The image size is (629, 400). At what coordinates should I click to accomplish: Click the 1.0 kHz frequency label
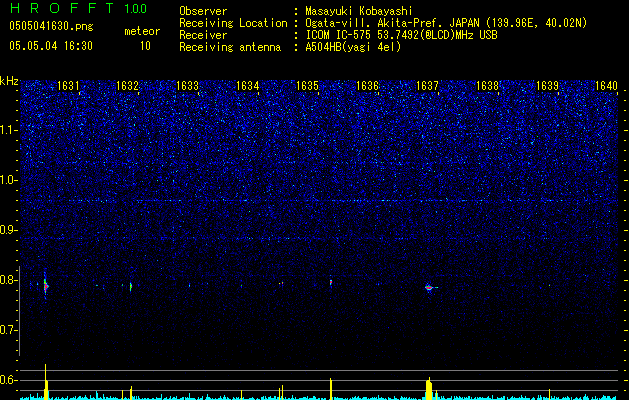coord(8,180)
